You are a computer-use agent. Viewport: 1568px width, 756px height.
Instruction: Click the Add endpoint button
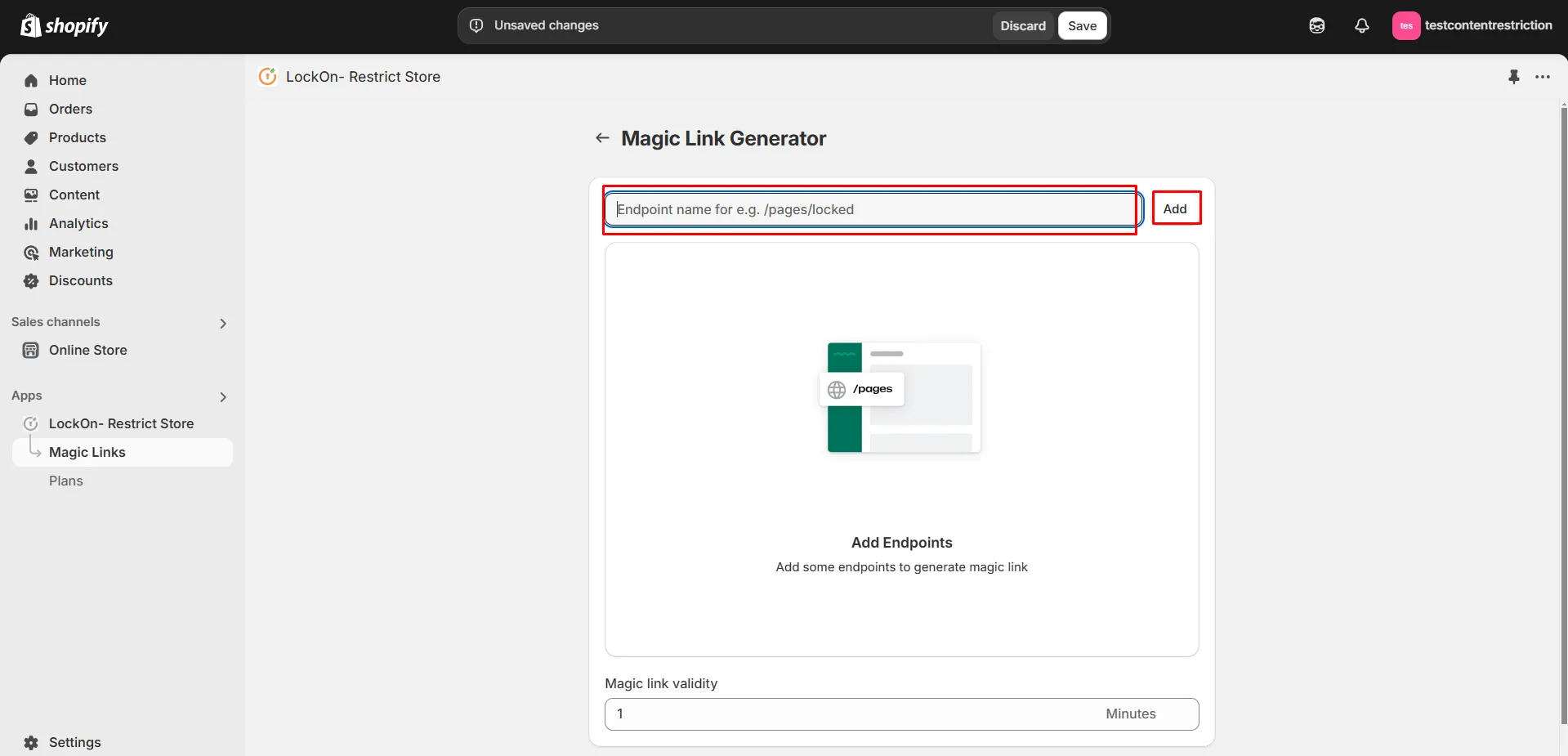tap(1175, 208)
